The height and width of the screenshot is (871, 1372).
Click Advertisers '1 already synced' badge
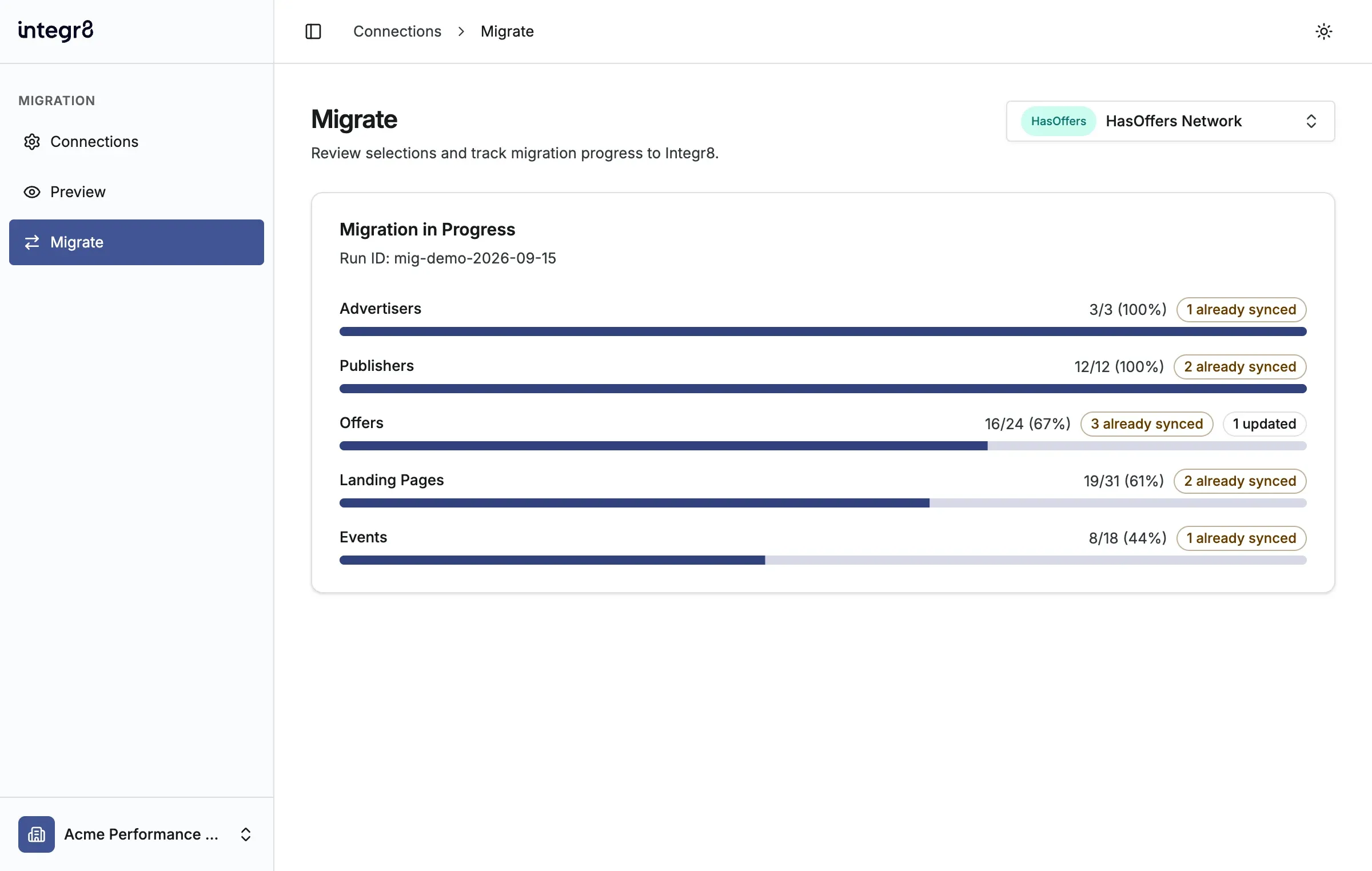(1241, 310)
